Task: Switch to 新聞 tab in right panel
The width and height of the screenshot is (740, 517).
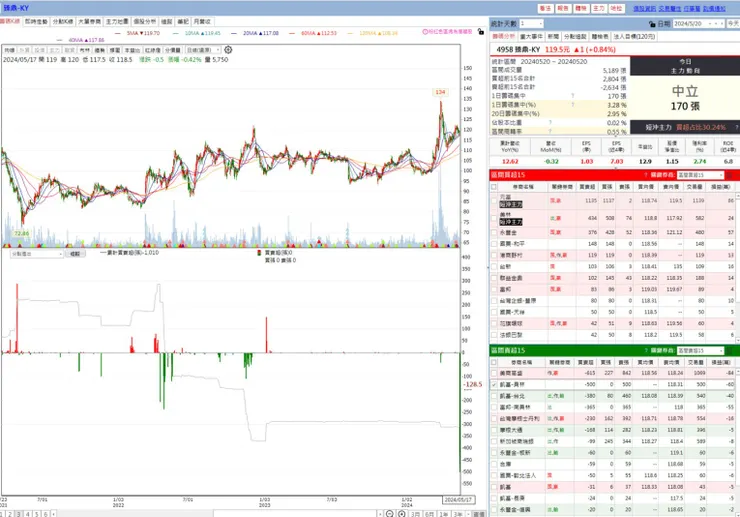Action: click(x=553, y=36)
